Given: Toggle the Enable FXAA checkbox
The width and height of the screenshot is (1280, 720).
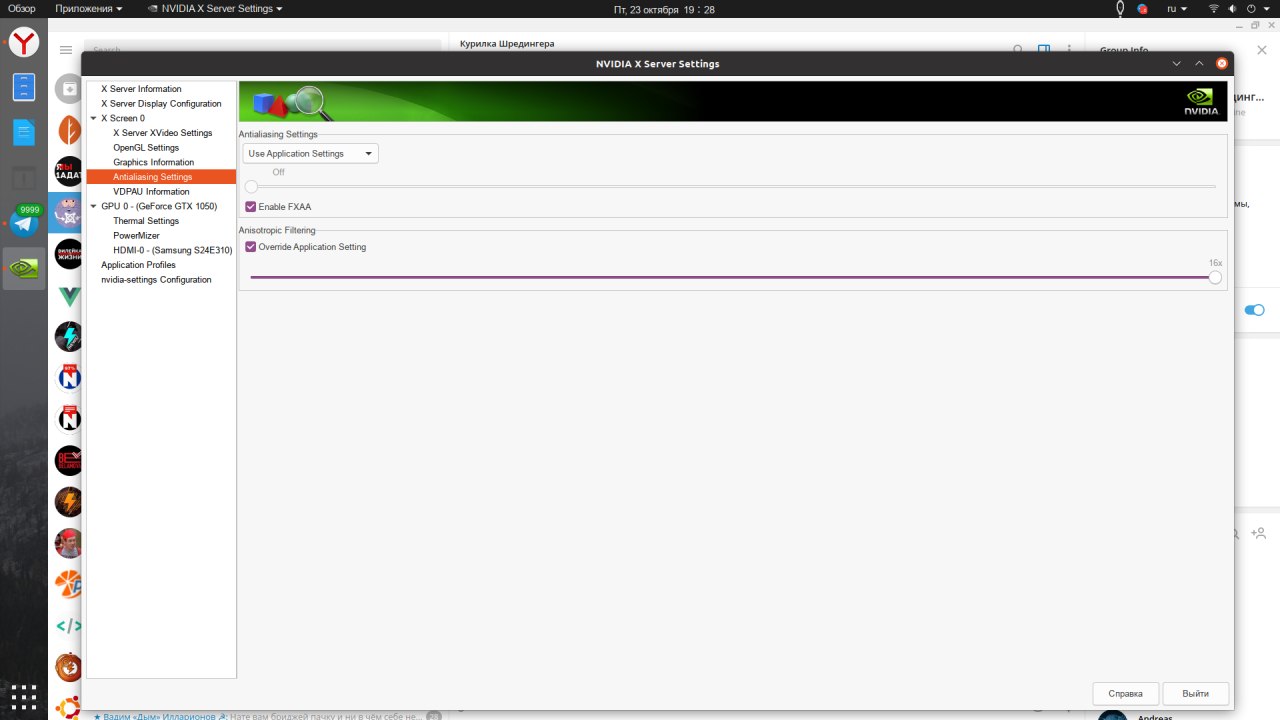Looking at the screenshot, I should click(251, 207).
